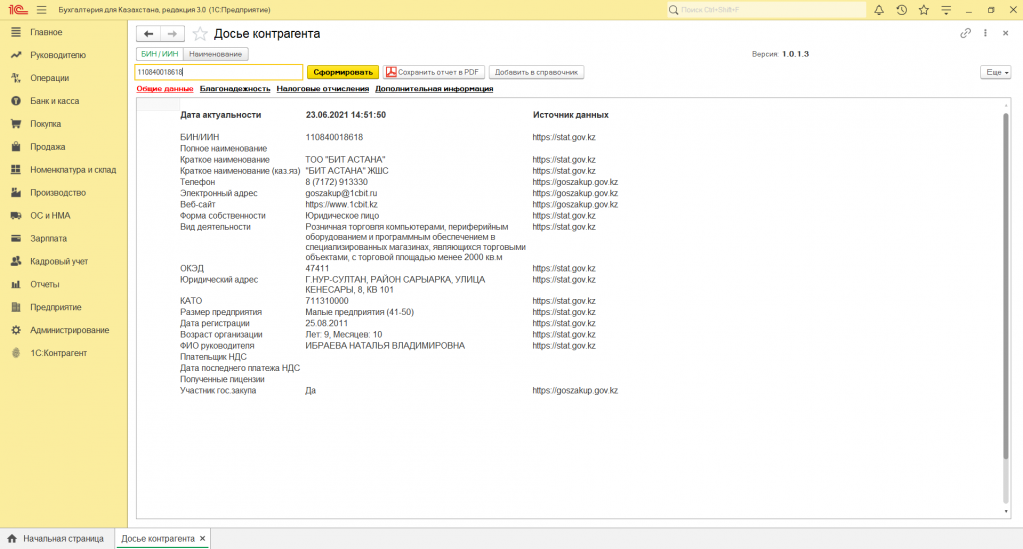Click goszakup.gov.kz source for Участник гос.закупа
The width and height of the screenshot is (1023, 549).
(575, 390)
